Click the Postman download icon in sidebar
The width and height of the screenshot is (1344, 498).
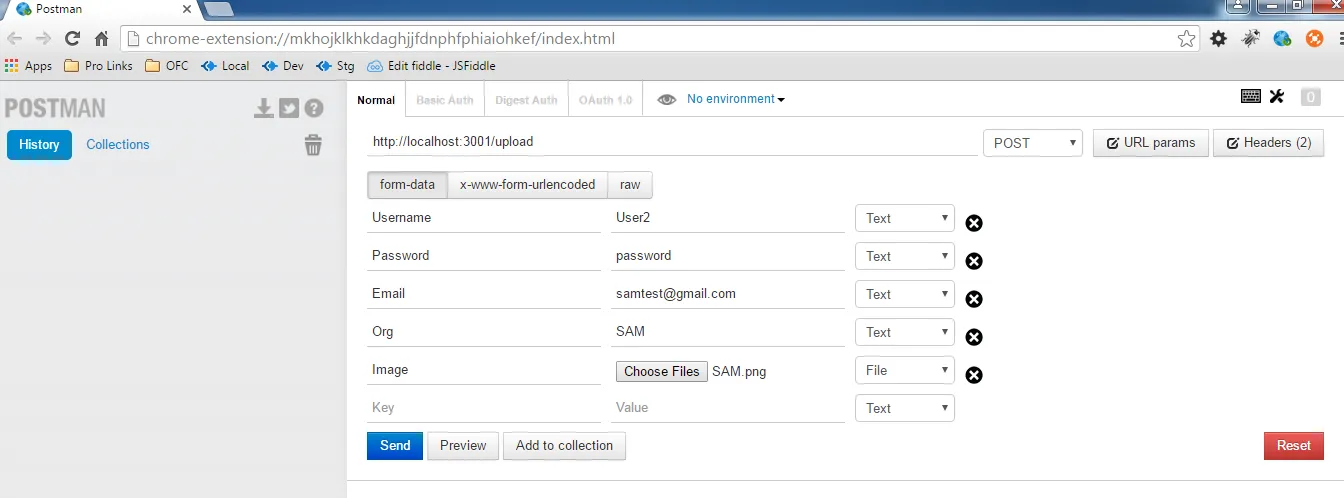(263, 108)
